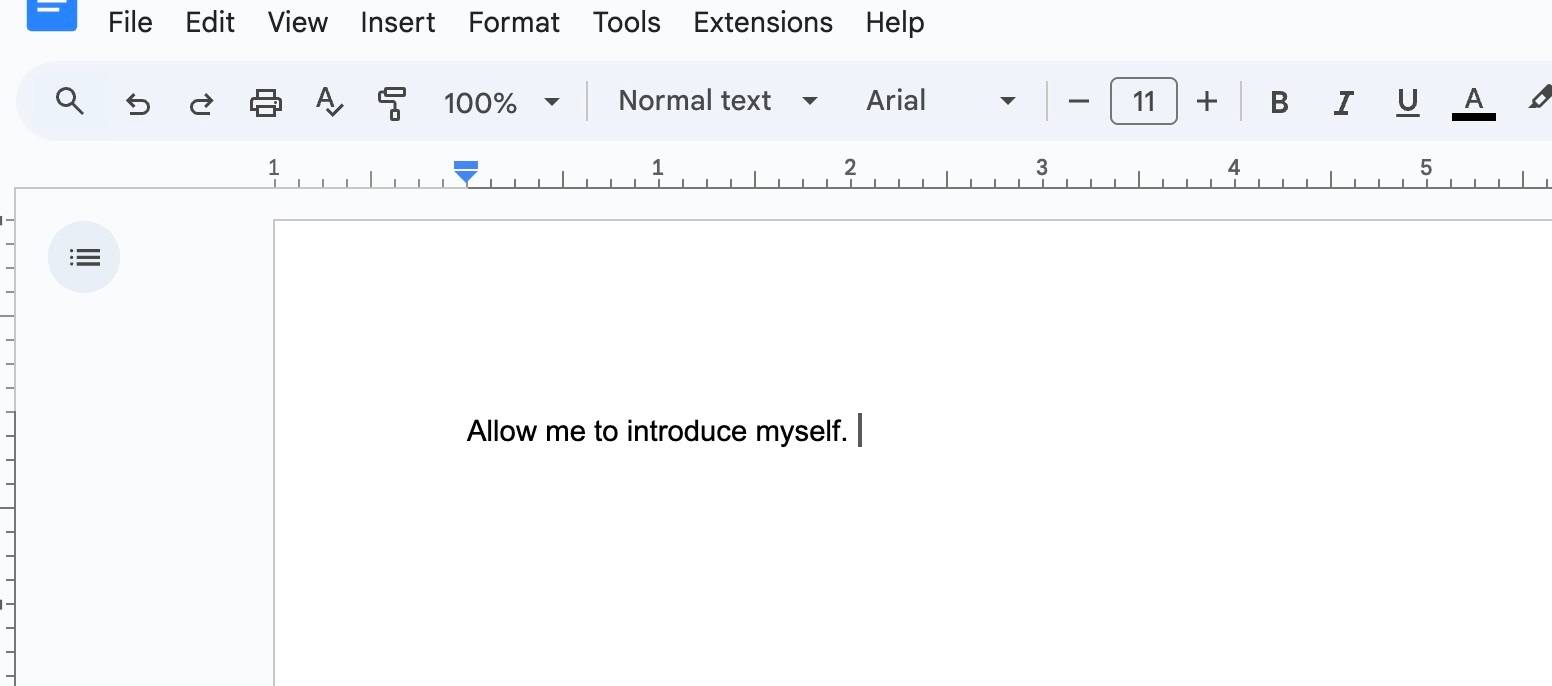Screen dimensions: 1552x686
Task: Toggle bold formatting
Action: coord(1278,102)
